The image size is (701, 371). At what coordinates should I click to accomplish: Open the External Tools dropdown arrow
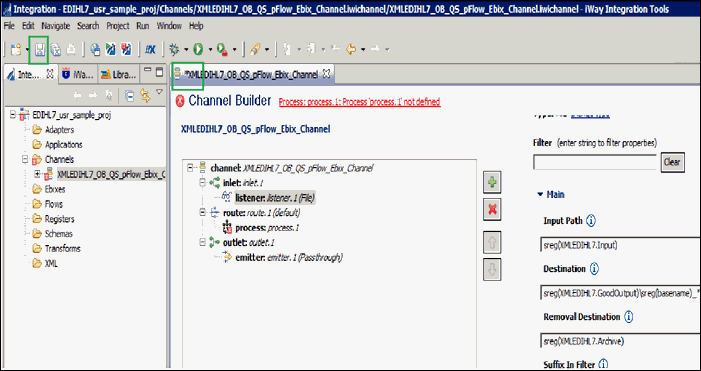coord(234,50)
